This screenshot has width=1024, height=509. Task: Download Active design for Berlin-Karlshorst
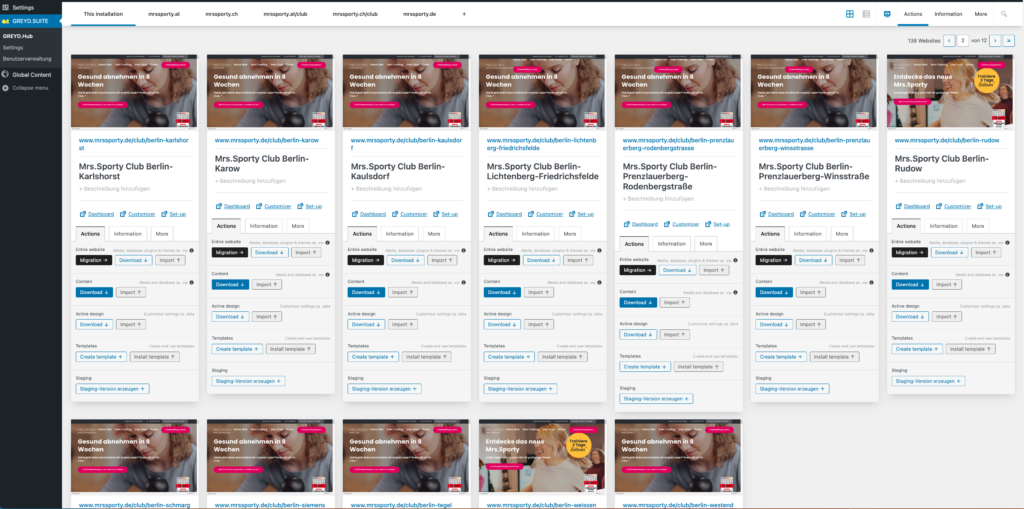click(94, 325)
